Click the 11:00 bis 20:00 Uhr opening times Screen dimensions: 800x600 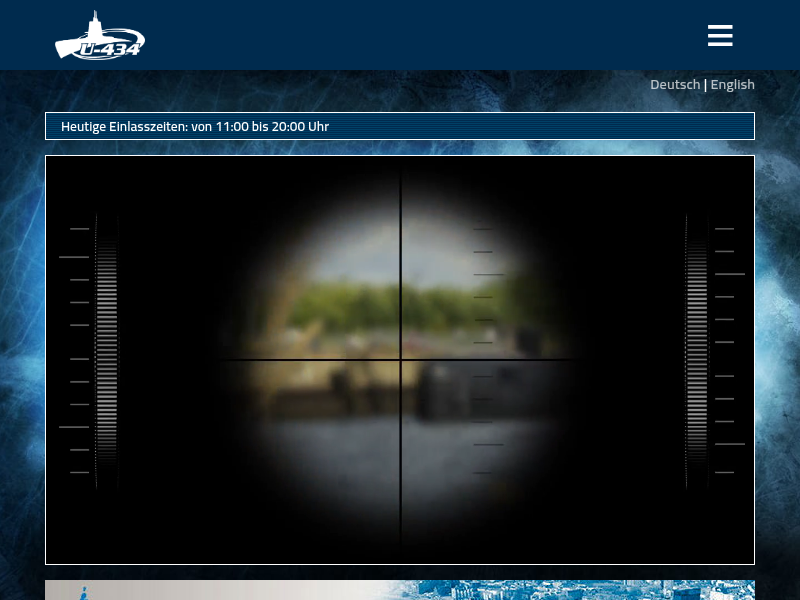[x=272, y=127]
